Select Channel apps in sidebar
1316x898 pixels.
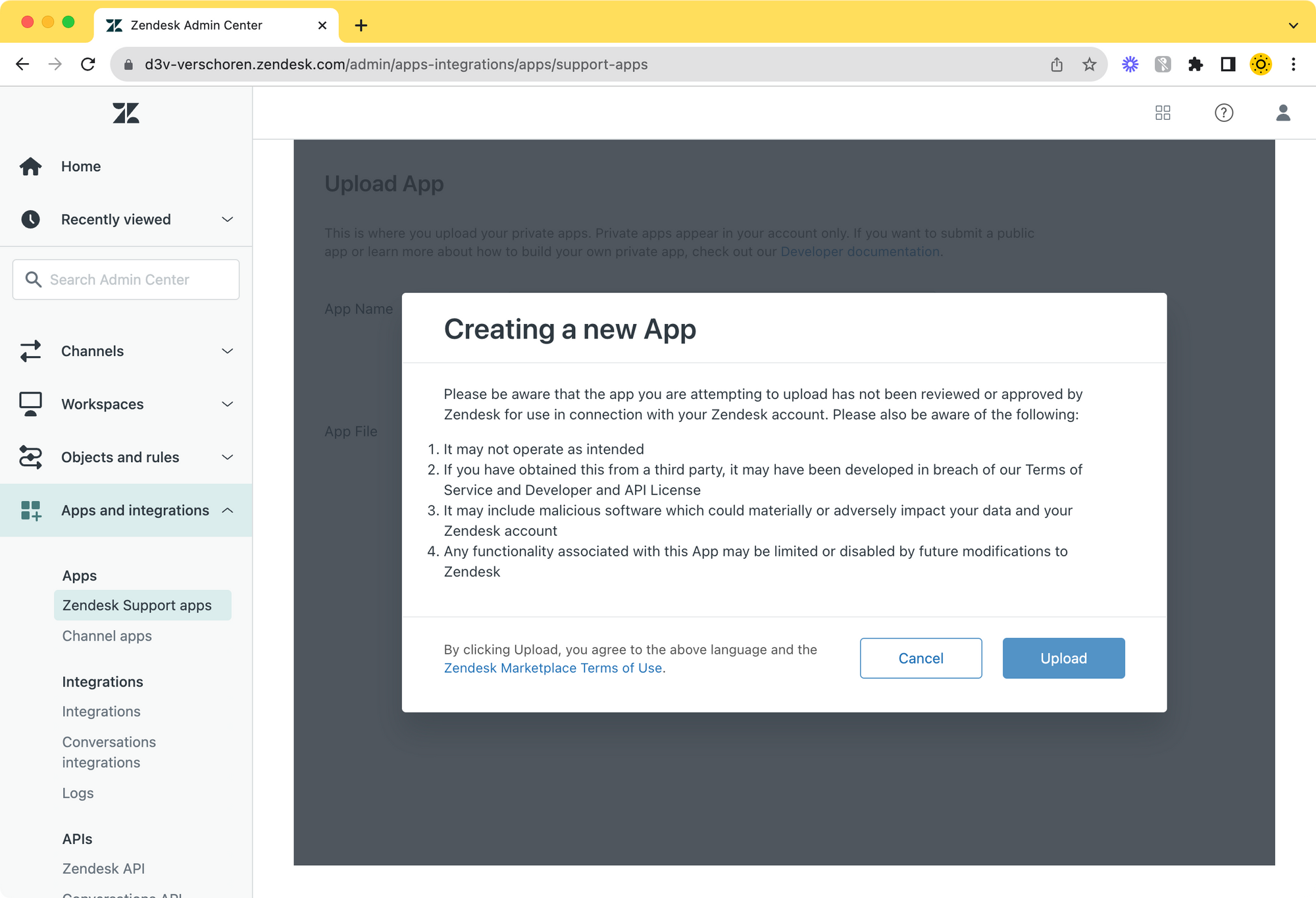107,636
